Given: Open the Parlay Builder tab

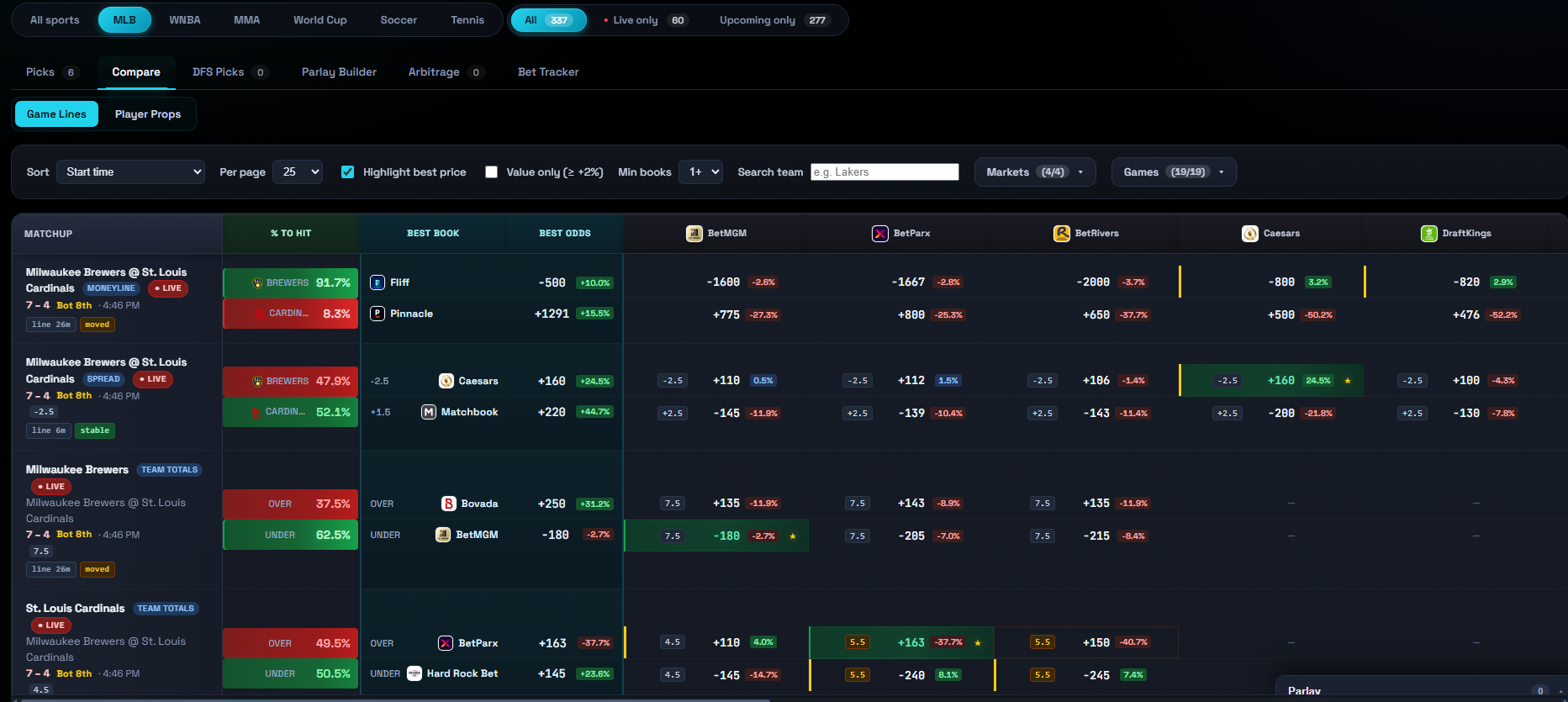Looking at the screenshot, I should coord(339,72).
